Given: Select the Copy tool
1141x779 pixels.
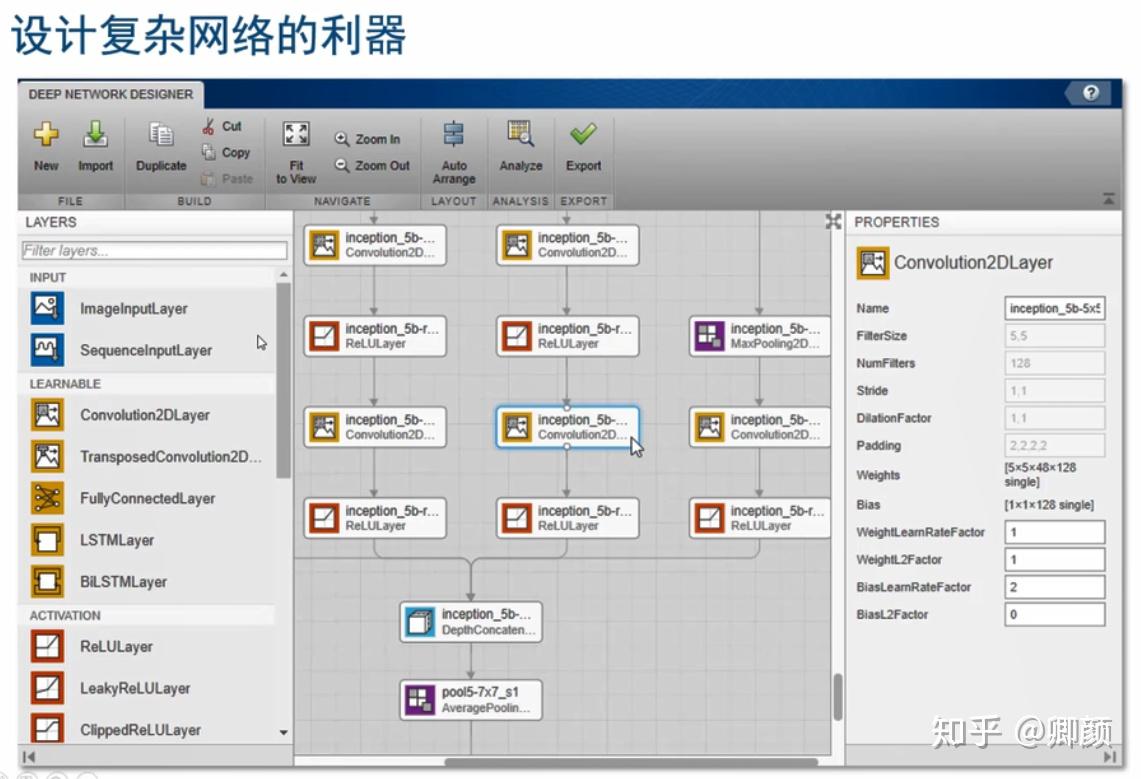Looking at the screenshot, I should coord(227,152).
